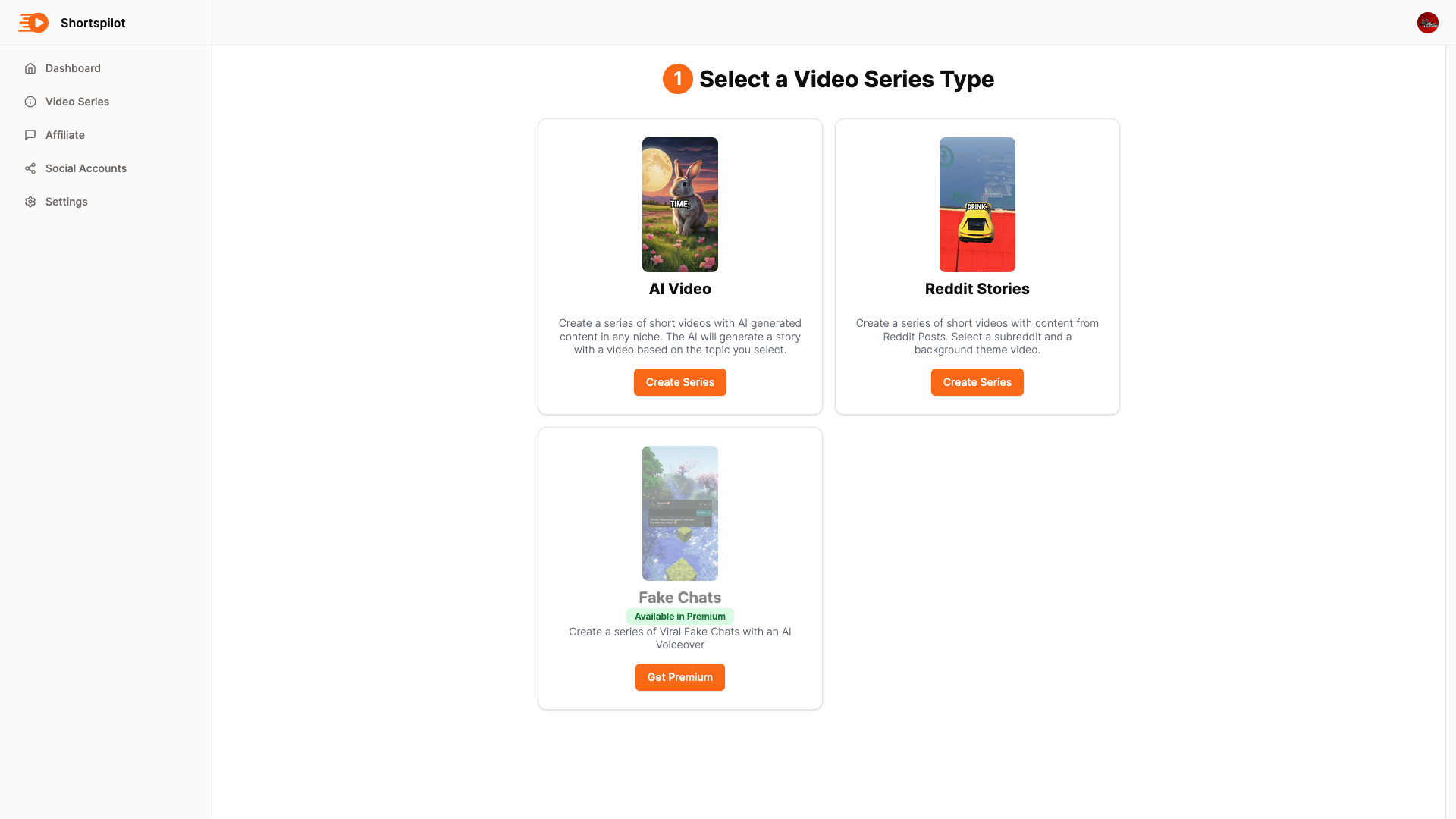Click the Dashboard home icon
Screen dimensions: 1456x819
point(30,68)
